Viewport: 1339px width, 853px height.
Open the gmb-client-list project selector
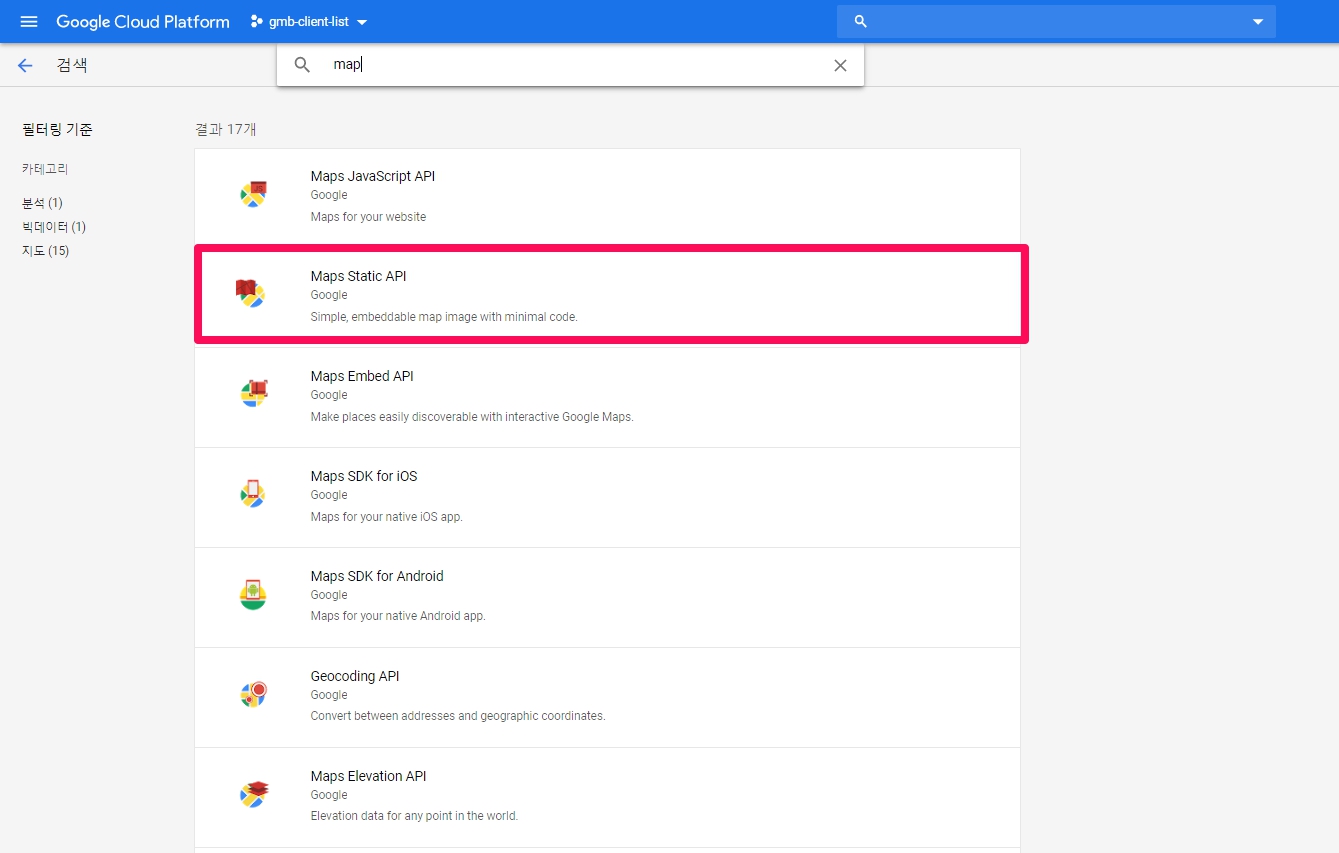[310, 22]
